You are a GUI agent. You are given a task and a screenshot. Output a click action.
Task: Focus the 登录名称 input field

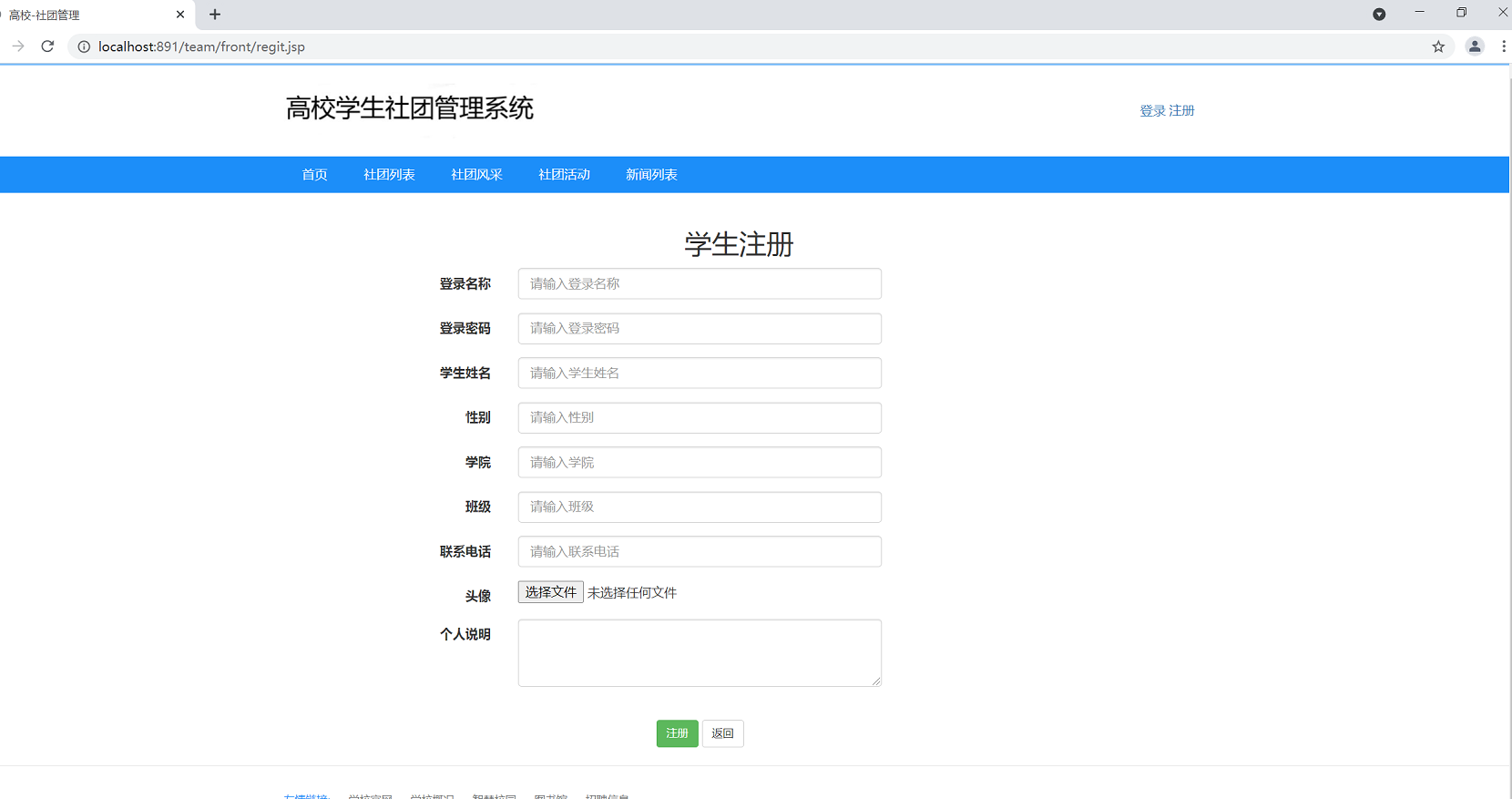point(700,284)
